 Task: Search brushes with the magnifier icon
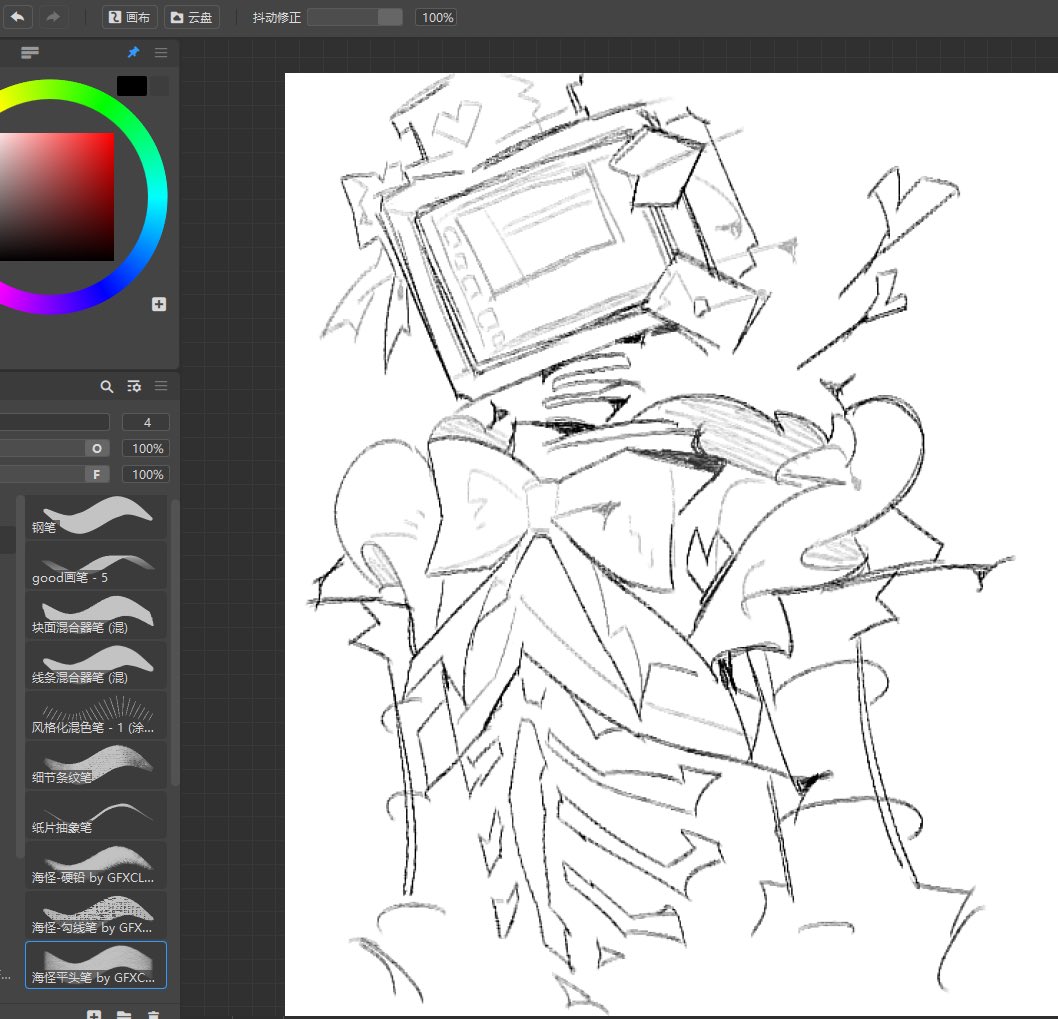point(107,386)
